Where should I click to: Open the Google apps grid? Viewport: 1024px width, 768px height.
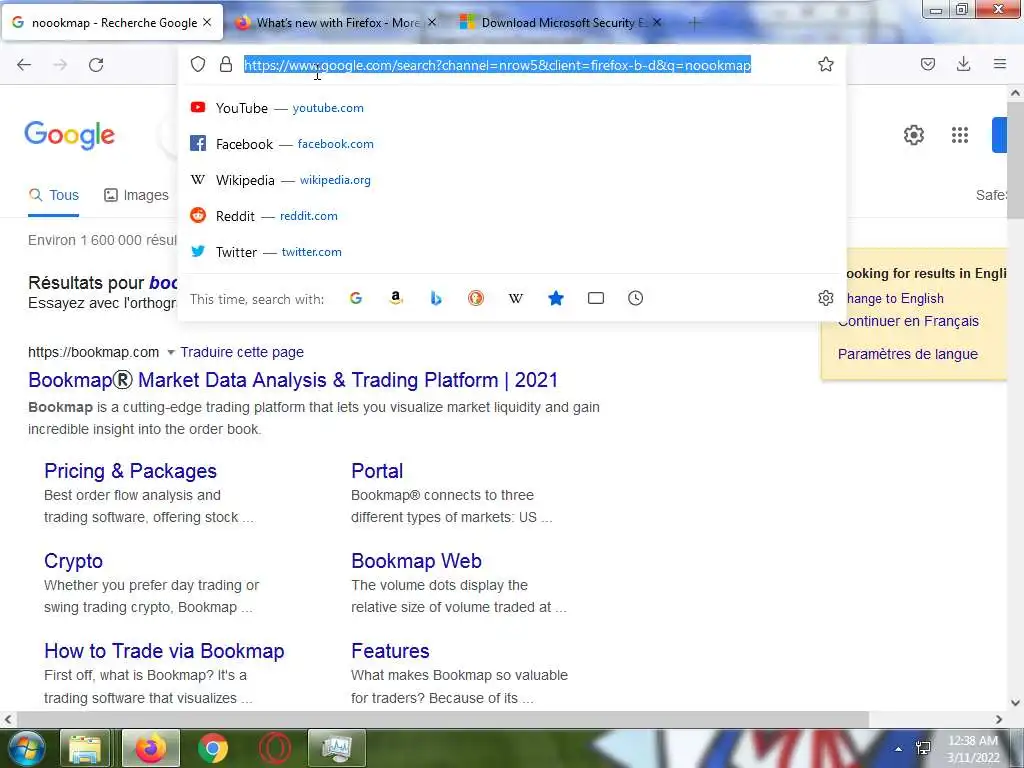[960, 135]
